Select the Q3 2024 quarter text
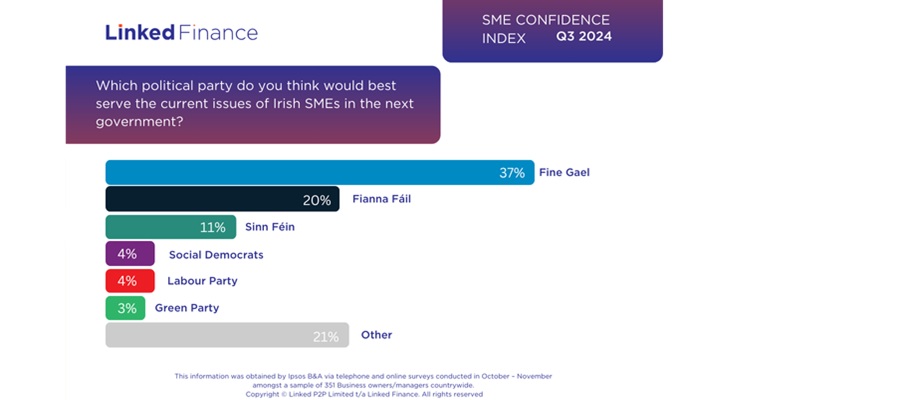The height and width of the screenshot is (400, 900). pyautogui.click(x=584, y=37)
